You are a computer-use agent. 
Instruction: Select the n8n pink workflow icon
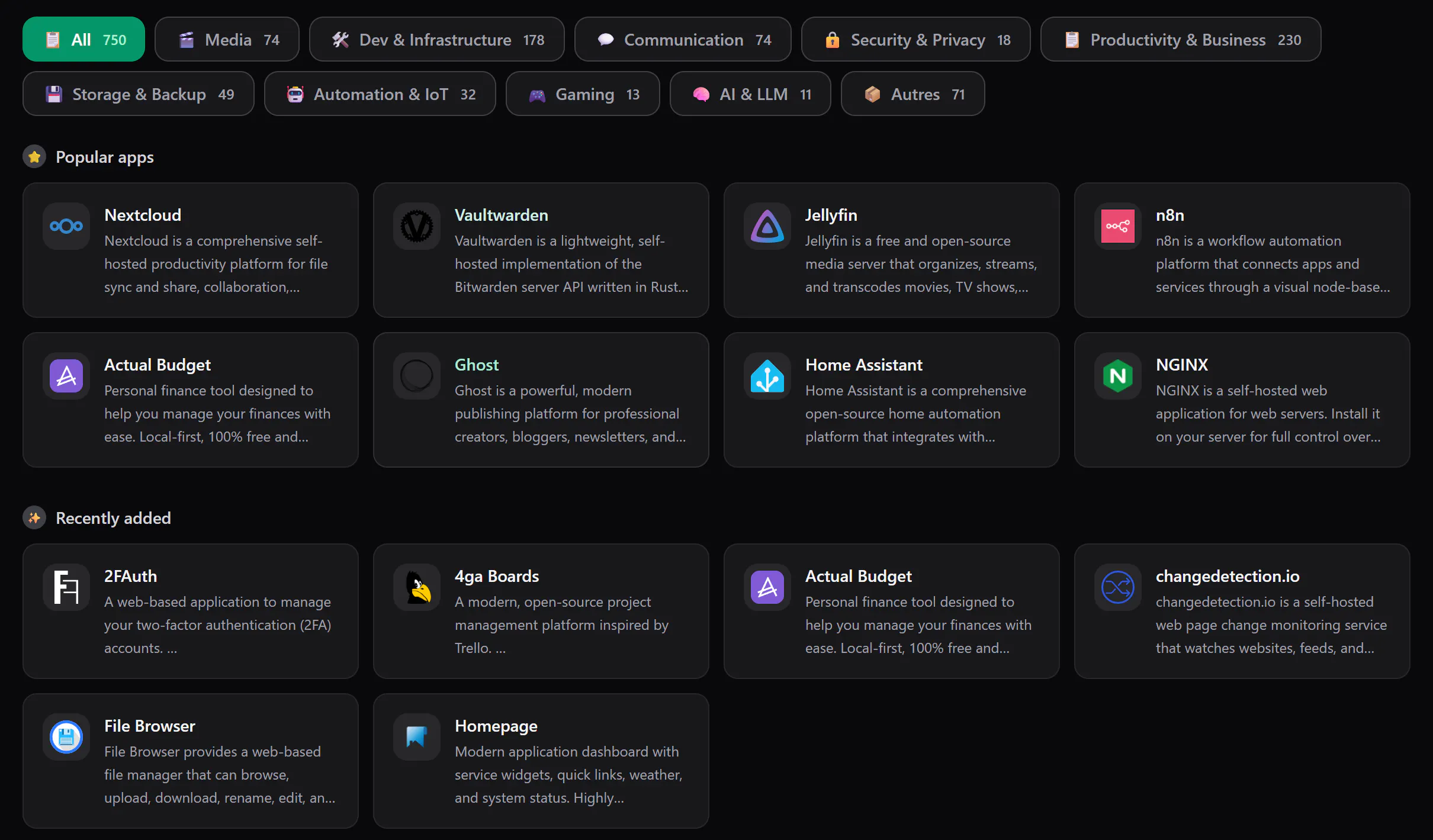coord(1118,226)
